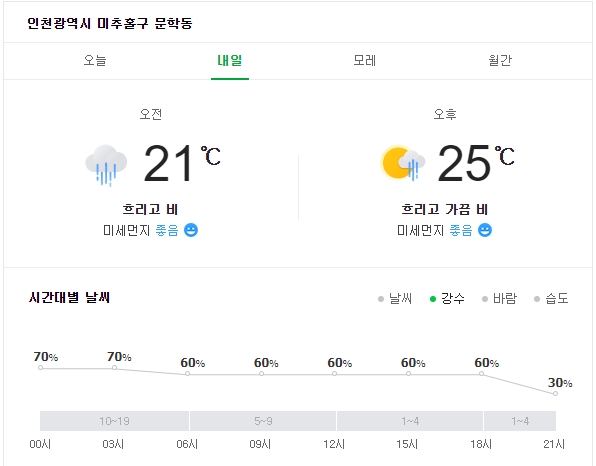
Task: Click the 10~19 rainfall amount bar
Action: [x=114, y=421]
